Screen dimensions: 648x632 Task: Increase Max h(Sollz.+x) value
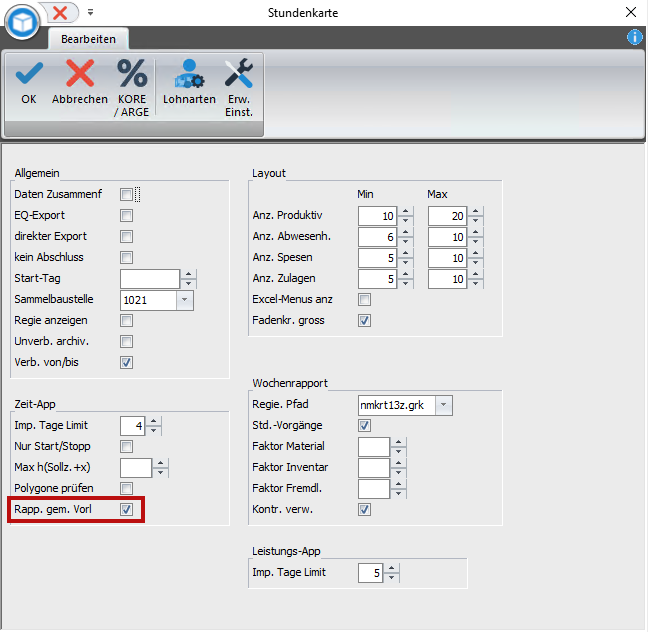click(160, 463)
